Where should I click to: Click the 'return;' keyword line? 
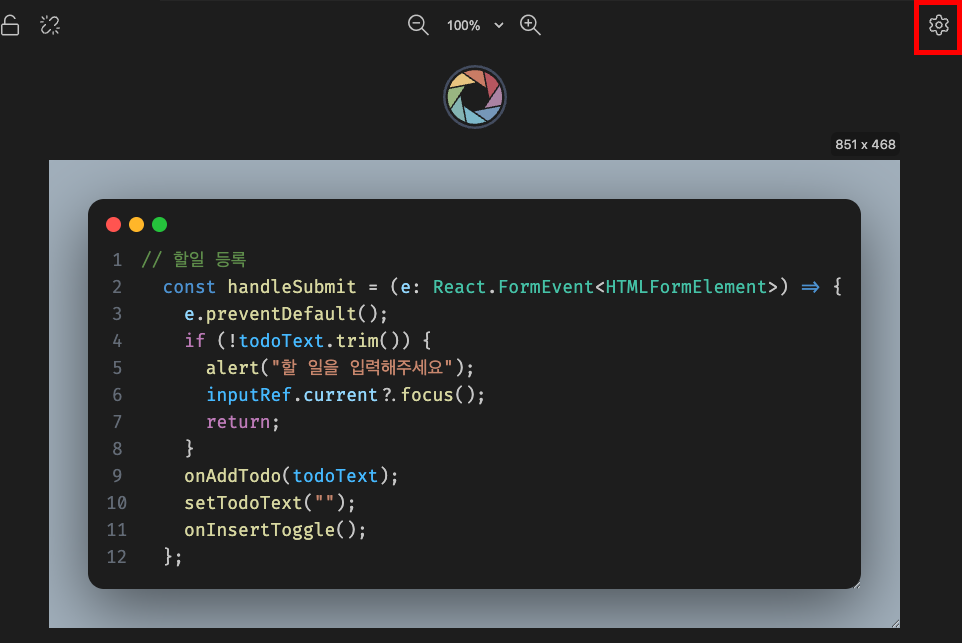[243, 422]
